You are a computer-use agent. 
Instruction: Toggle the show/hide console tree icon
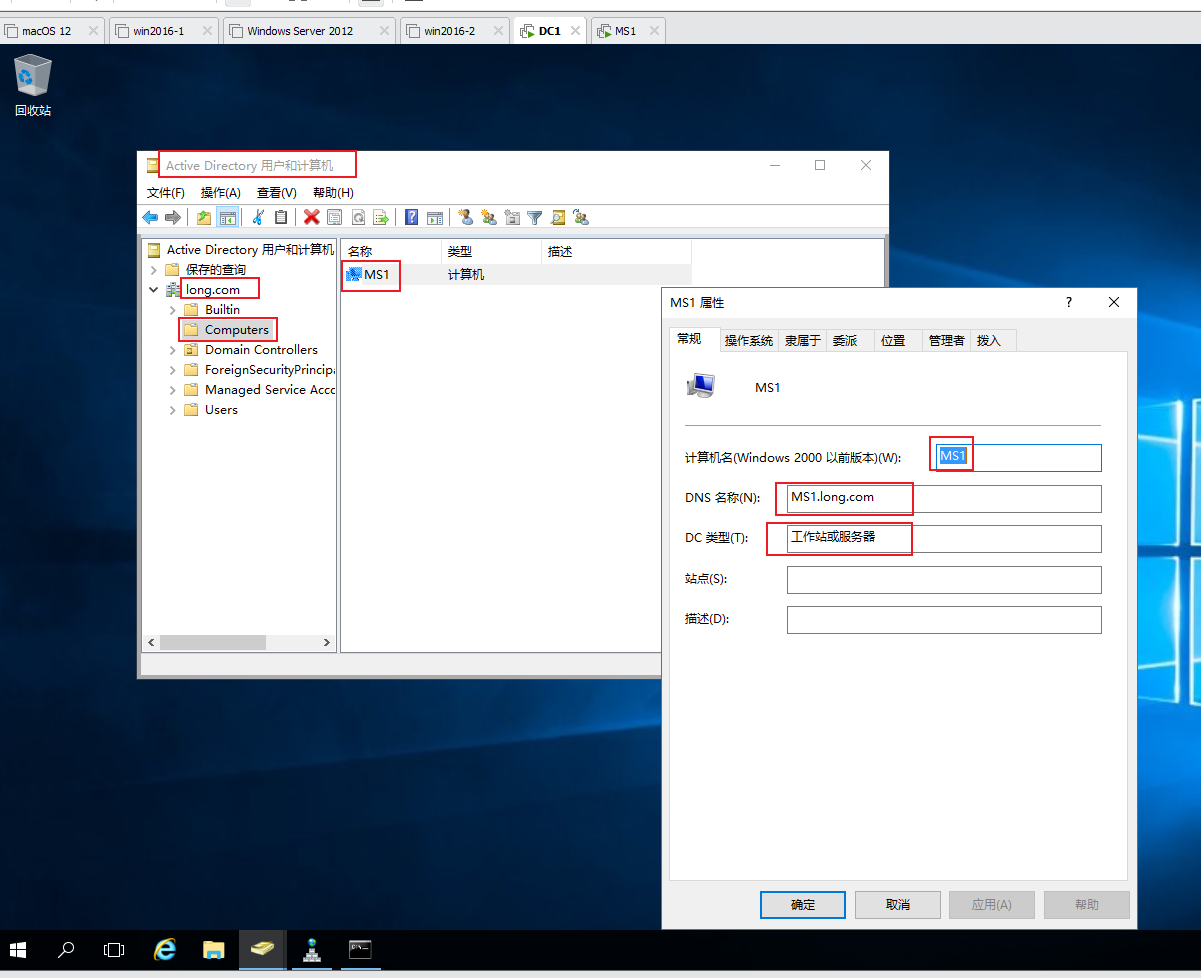pyautogui.click(x=227, y=217)
